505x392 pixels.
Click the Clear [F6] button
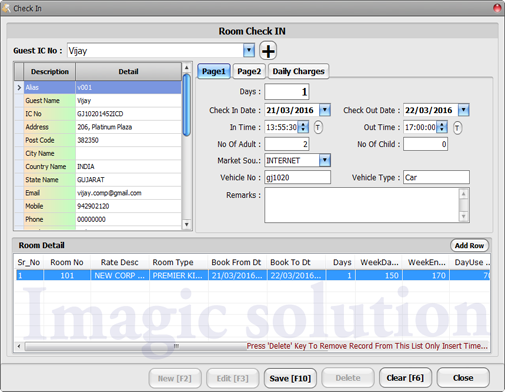point(405,378)
